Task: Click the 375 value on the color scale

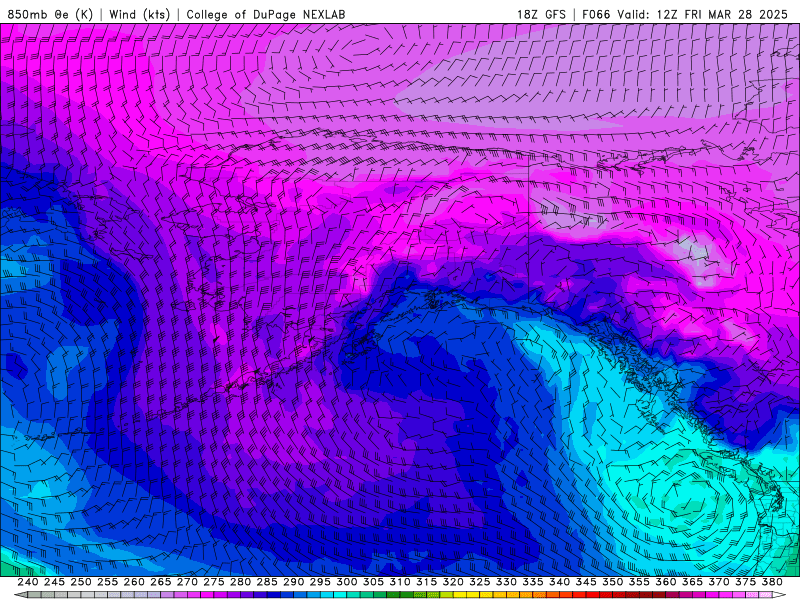Action: click(x=745, y=582)
